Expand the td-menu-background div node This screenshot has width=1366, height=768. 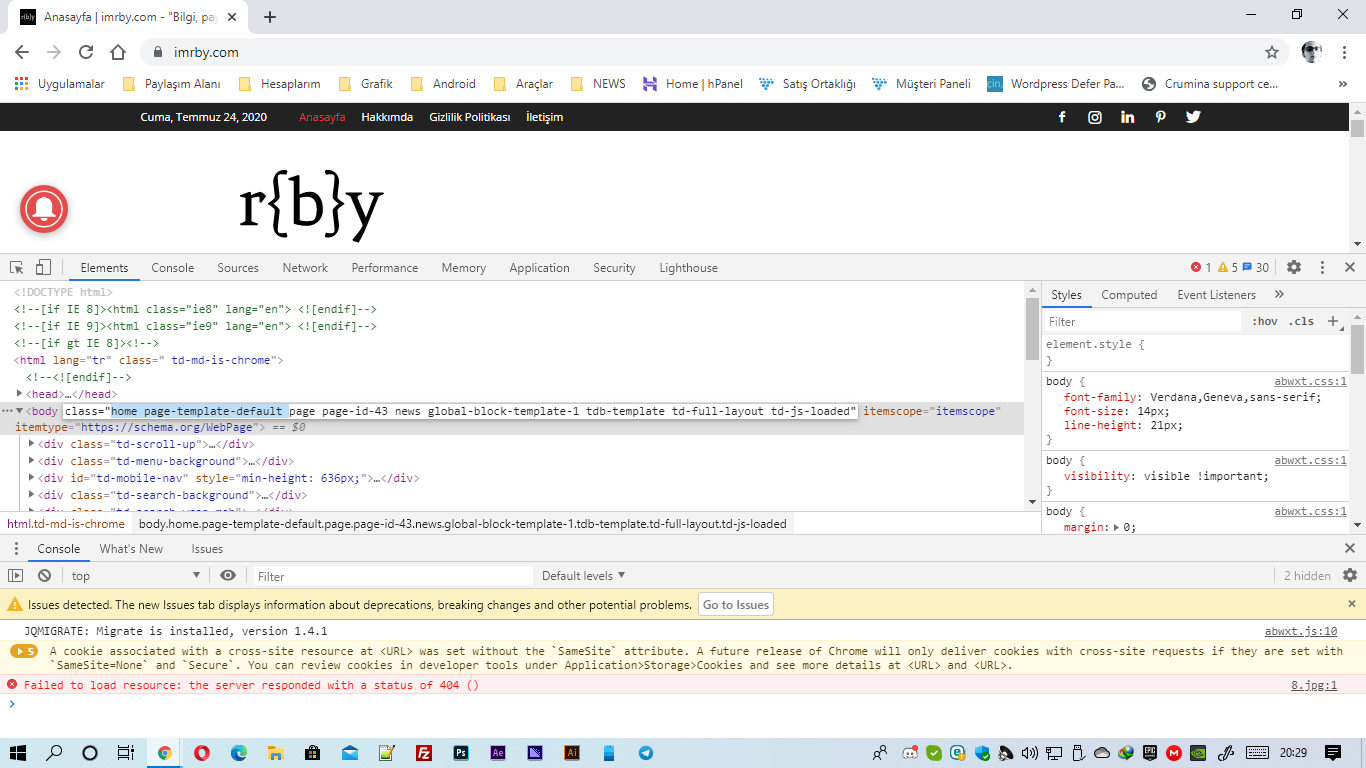[32, 461]
